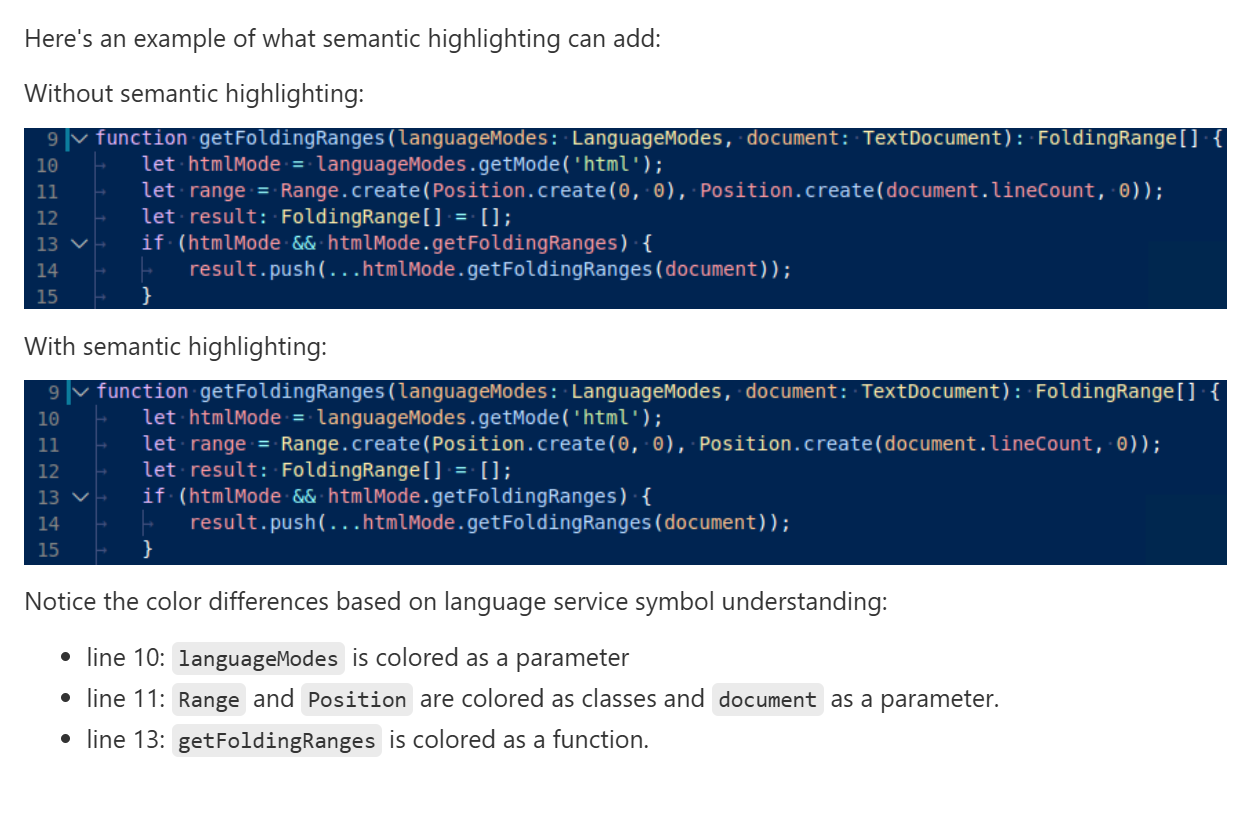Click 'With semantic highlighting:' caption text

click(175, 347)
